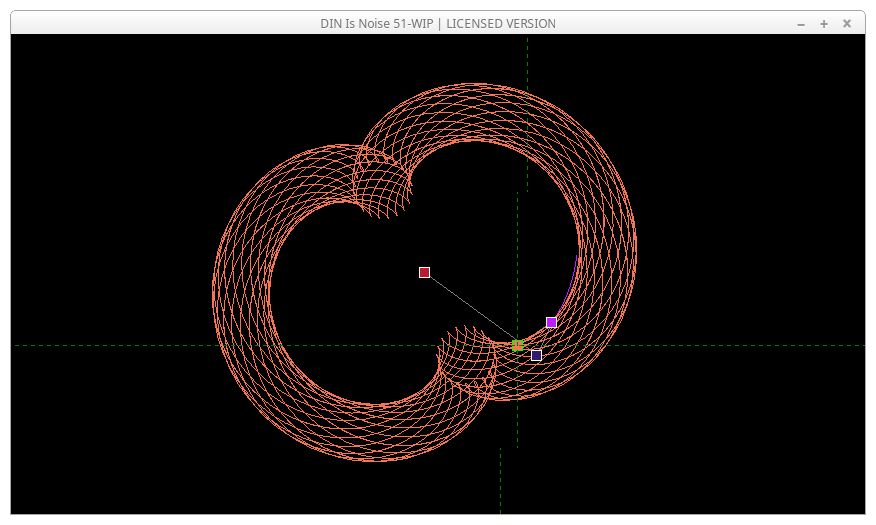Screen dimensions: 876x525
Task: Close the DIN Is Noise window
Action: (847, 24)
